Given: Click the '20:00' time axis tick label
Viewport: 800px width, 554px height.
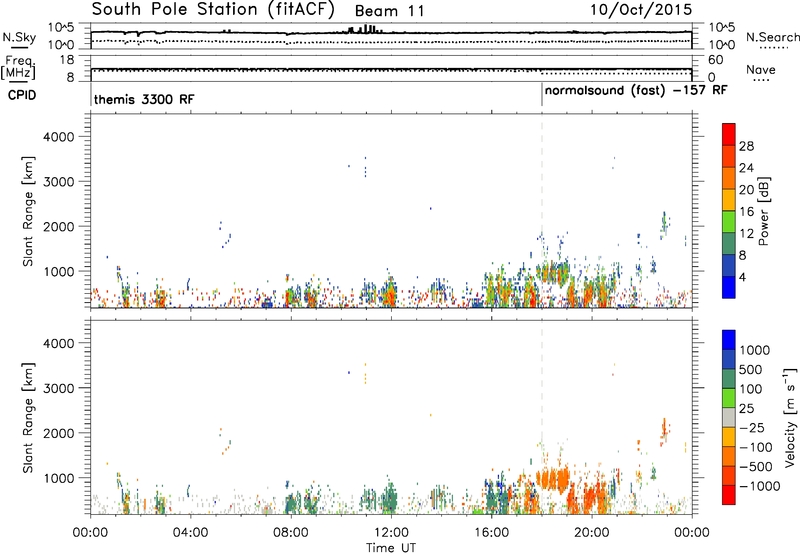Looking at the screenshot, I should (x=592, y=533).
